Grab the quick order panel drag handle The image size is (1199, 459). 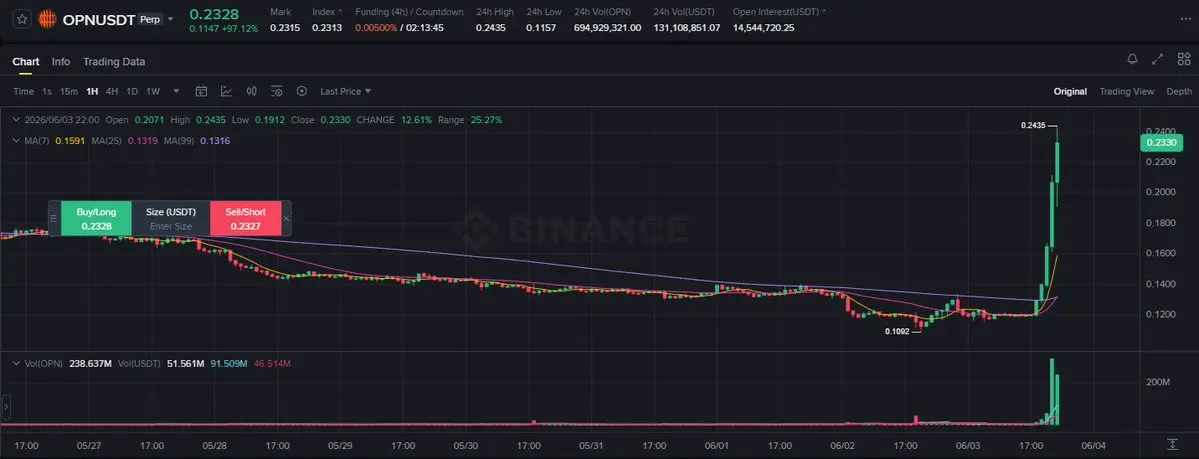point(54,218)
